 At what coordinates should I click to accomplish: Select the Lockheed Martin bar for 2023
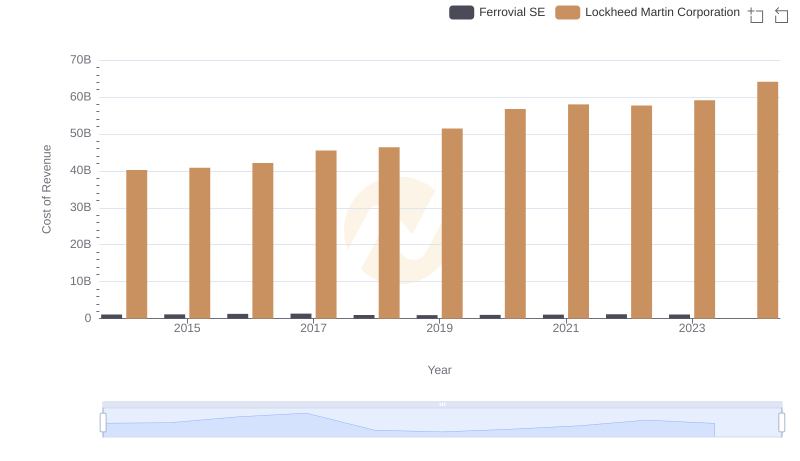coord(704,209)
